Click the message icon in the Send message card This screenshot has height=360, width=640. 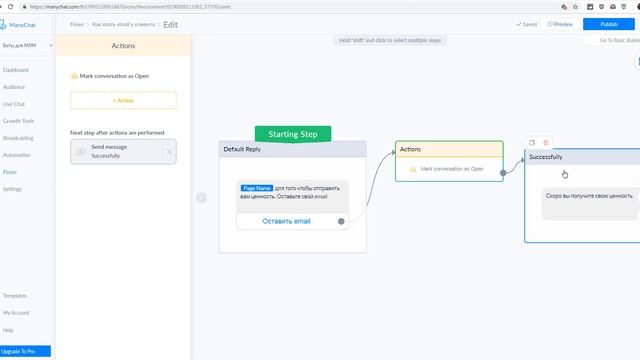point(82,151)
